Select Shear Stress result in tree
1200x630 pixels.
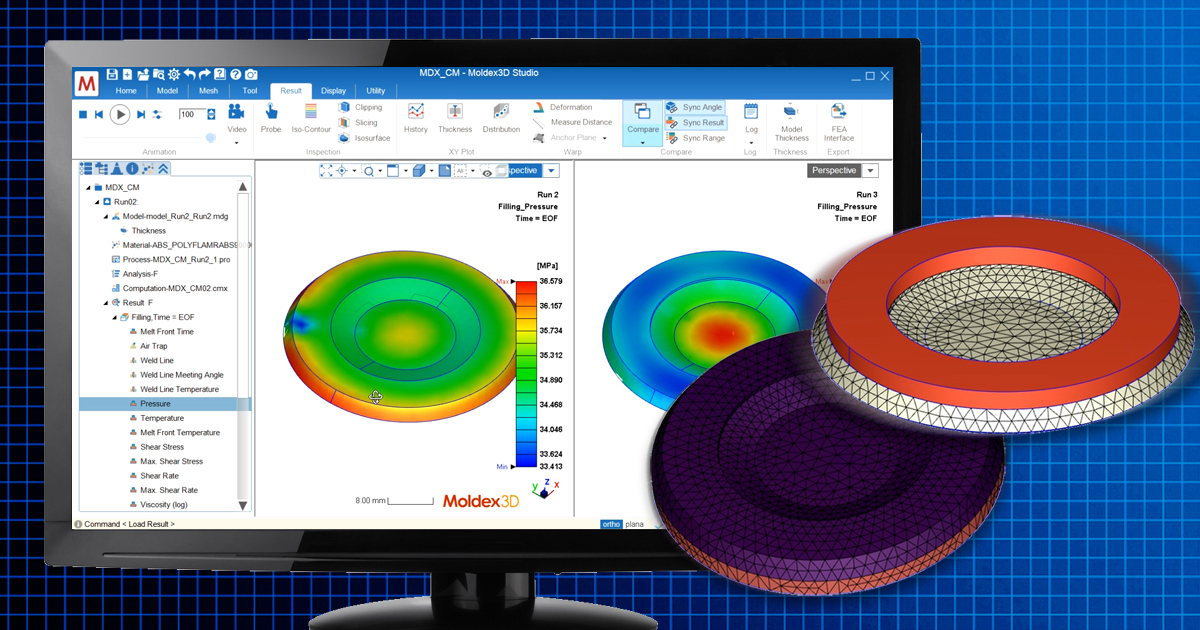[161, 447]
